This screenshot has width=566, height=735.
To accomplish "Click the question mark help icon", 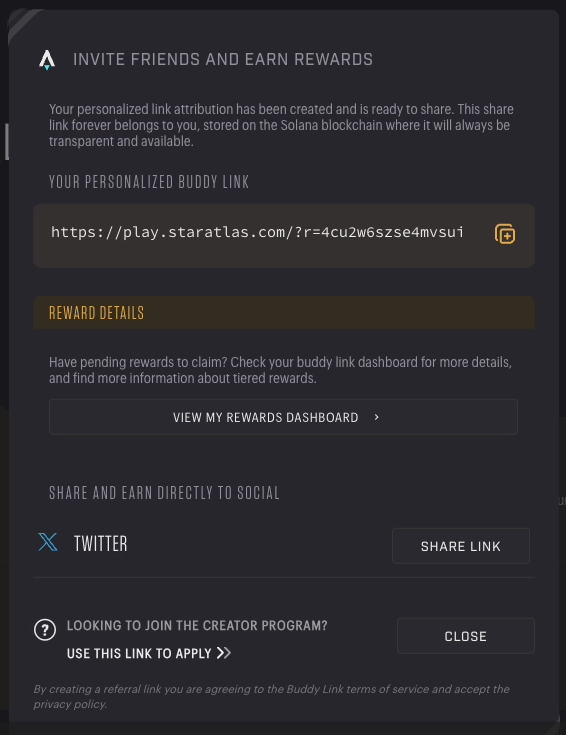I will point(45,630).
